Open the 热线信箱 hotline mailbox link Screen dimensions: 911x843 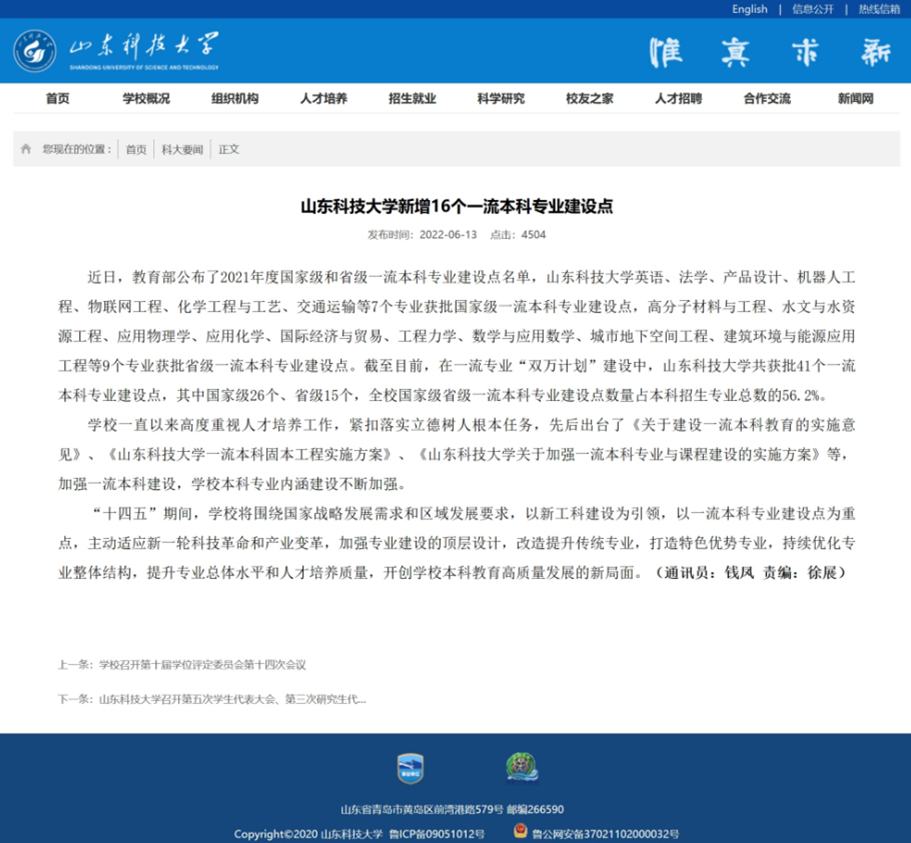[x=878, y=9]
